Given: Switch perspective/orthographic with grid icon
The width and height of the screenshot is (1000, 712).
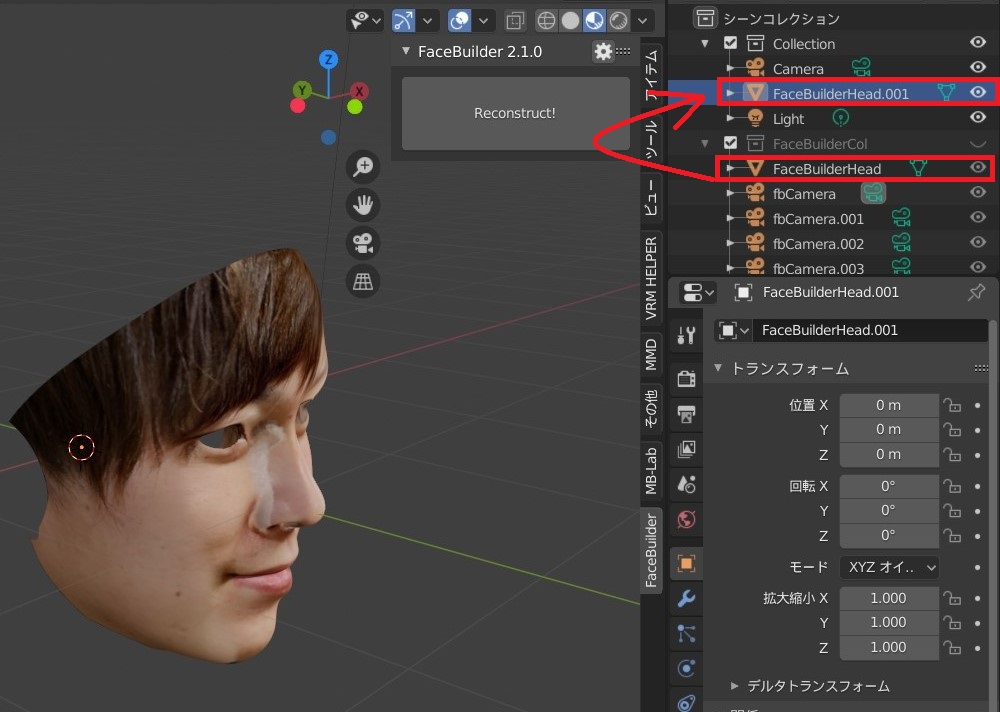Looking at the screenshot, I should 363,281.
